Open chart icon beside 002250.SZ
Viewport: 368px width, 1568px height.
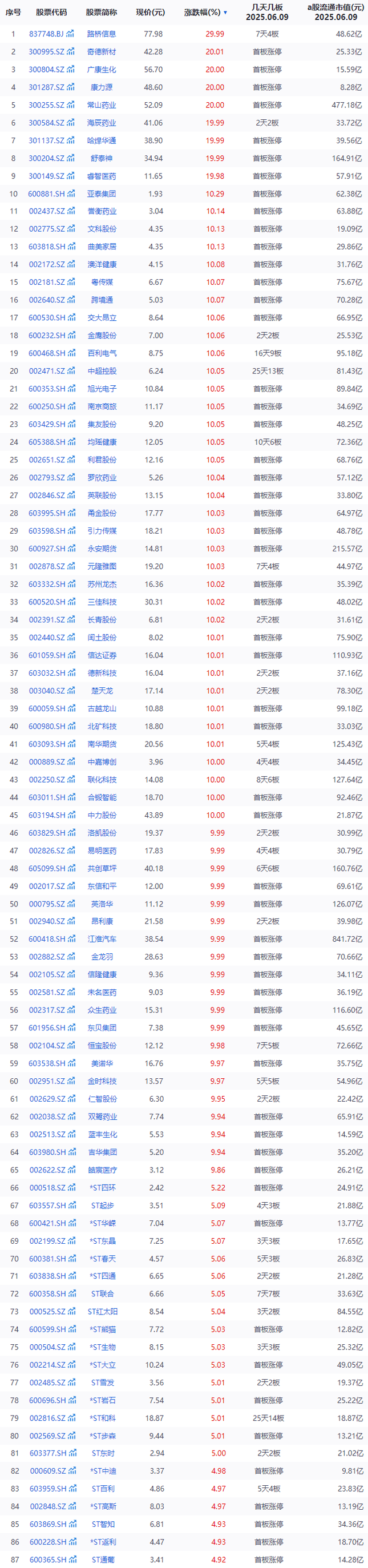(72, 779)
